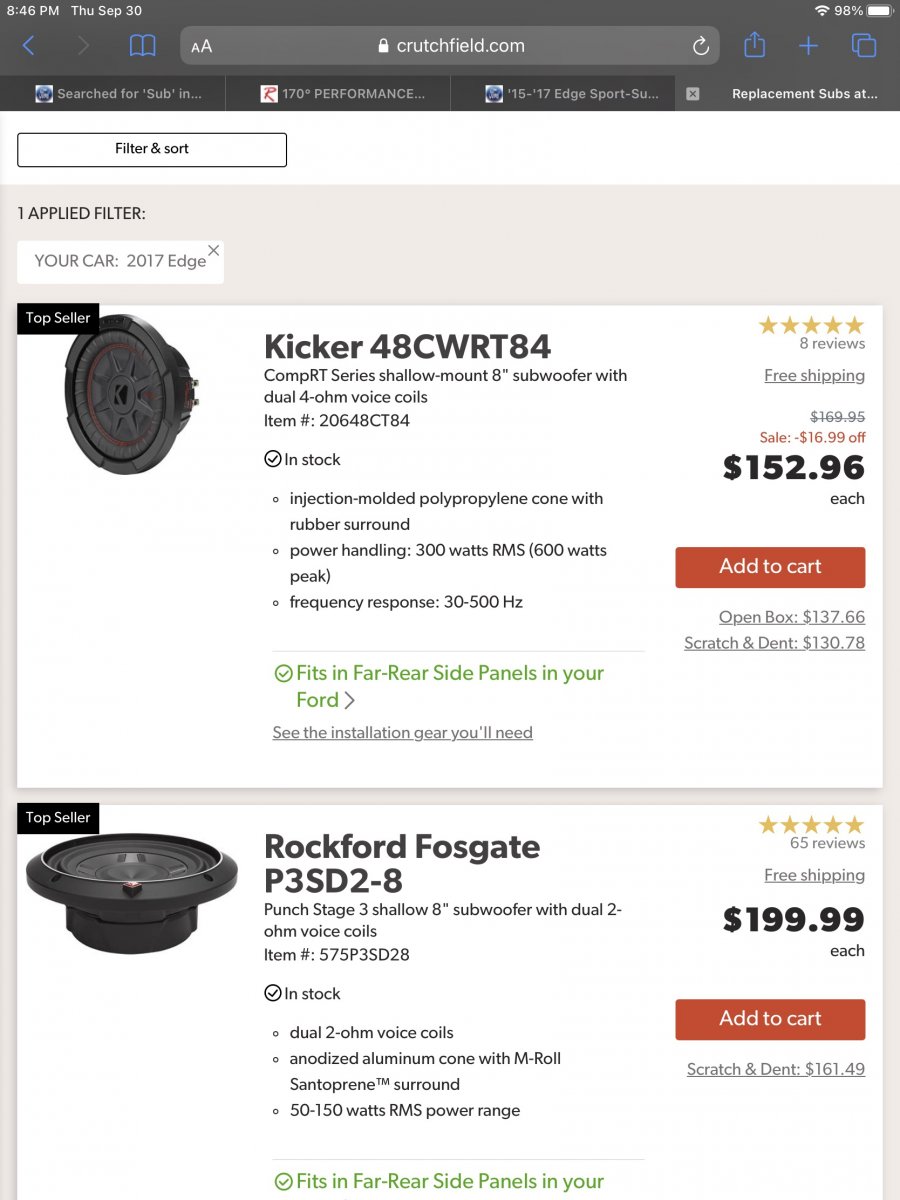This screenshot has width=900, height=1200.
Task: Open the Searched for 'Sub' tab
Action: tap(118, 94)
